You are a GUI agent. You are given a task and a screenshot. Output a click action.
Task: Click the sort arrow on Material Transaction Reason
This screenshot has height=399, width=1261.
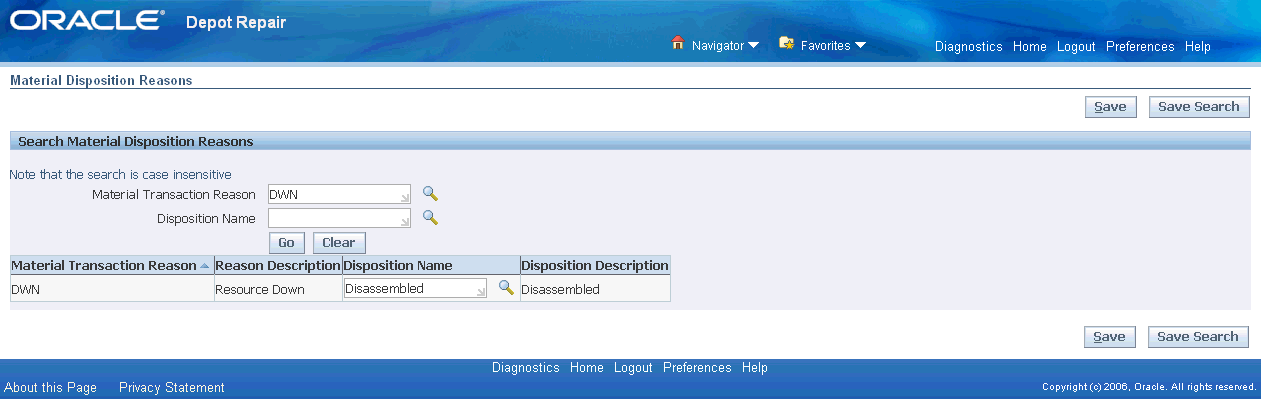(x=205, y=266)
